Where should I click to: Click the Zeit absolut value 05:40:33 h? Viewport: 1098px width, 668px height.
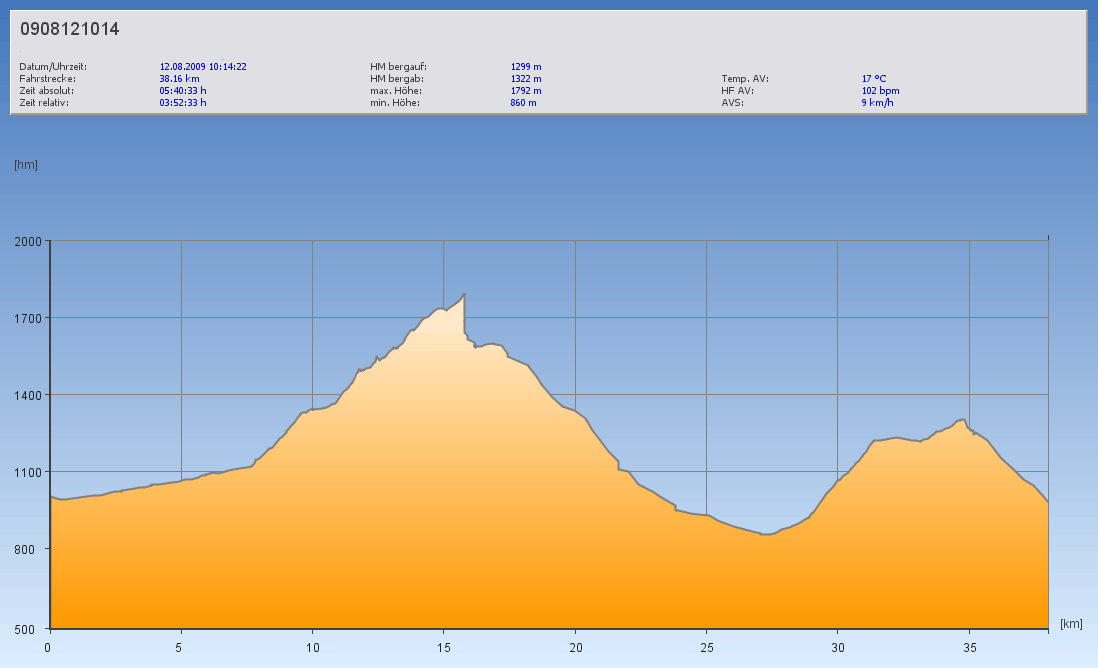pos(183,91)
